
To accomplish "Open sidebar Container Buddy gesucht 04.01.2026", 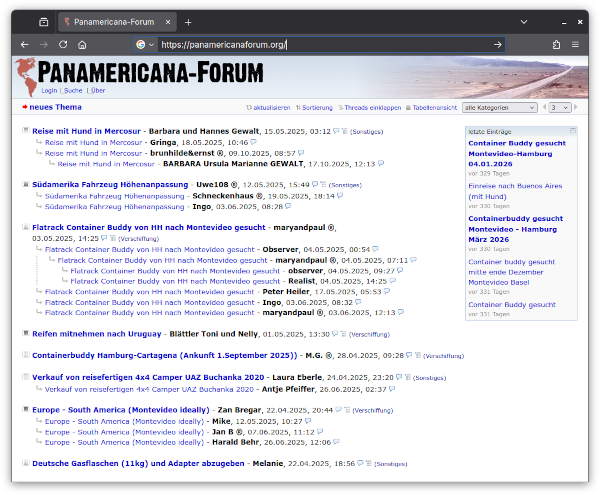I will click(x=517, y=153).
